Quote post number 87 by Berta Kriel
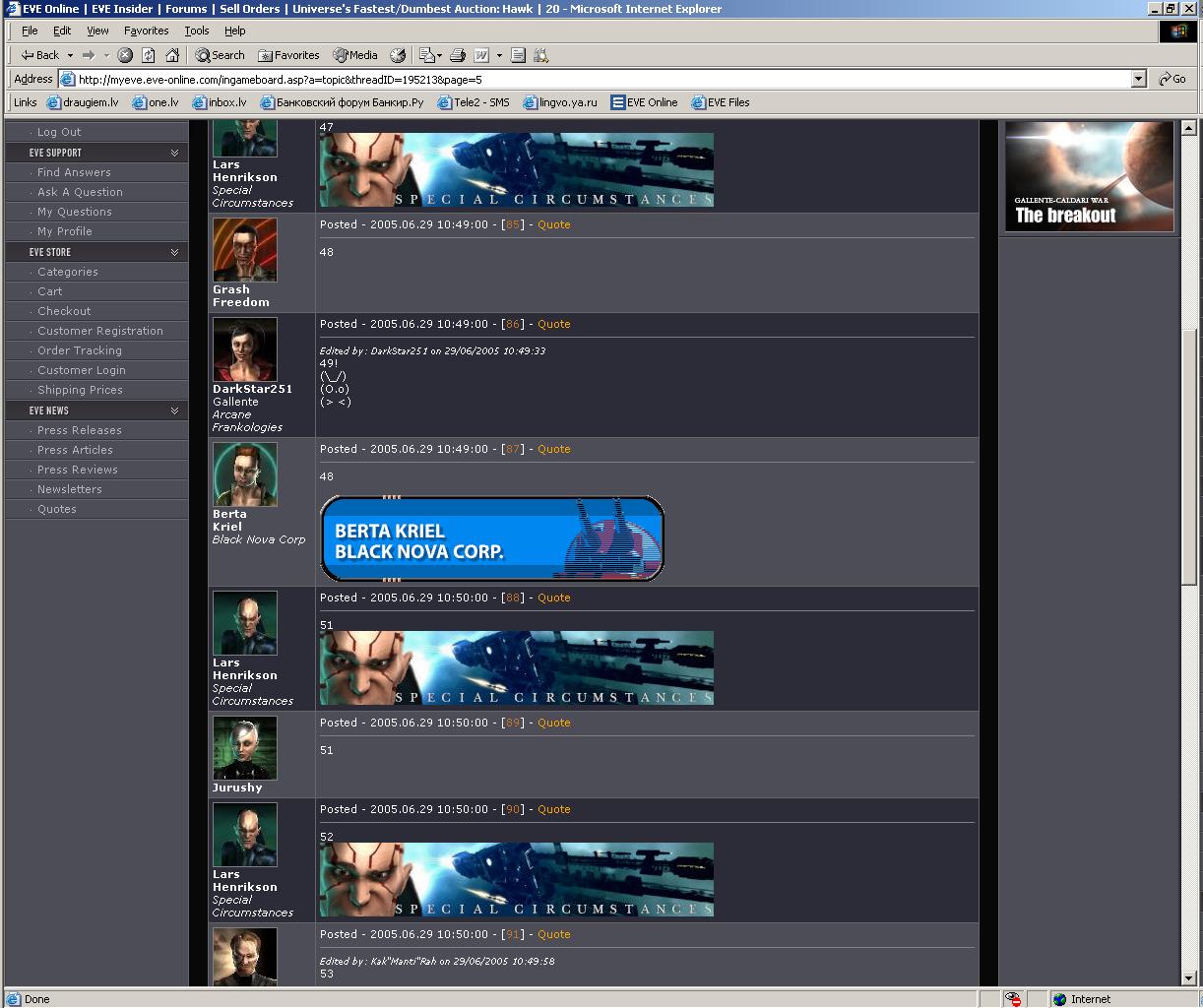The width and height of the screenshot is (1203, 1008). [553, 449]
